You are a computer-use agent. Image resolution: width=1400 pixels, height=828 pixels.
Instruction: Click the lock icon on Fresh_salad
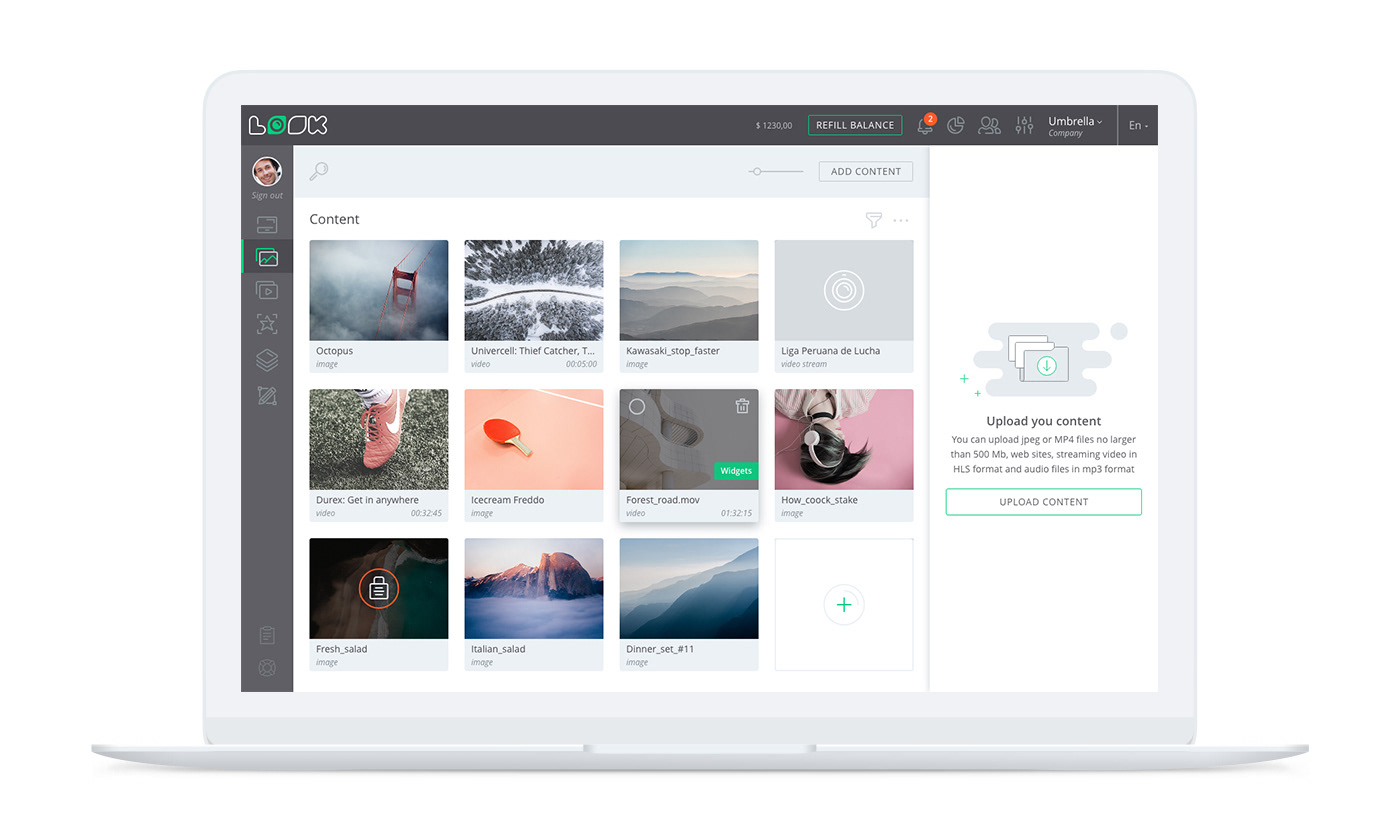[379, 589]
